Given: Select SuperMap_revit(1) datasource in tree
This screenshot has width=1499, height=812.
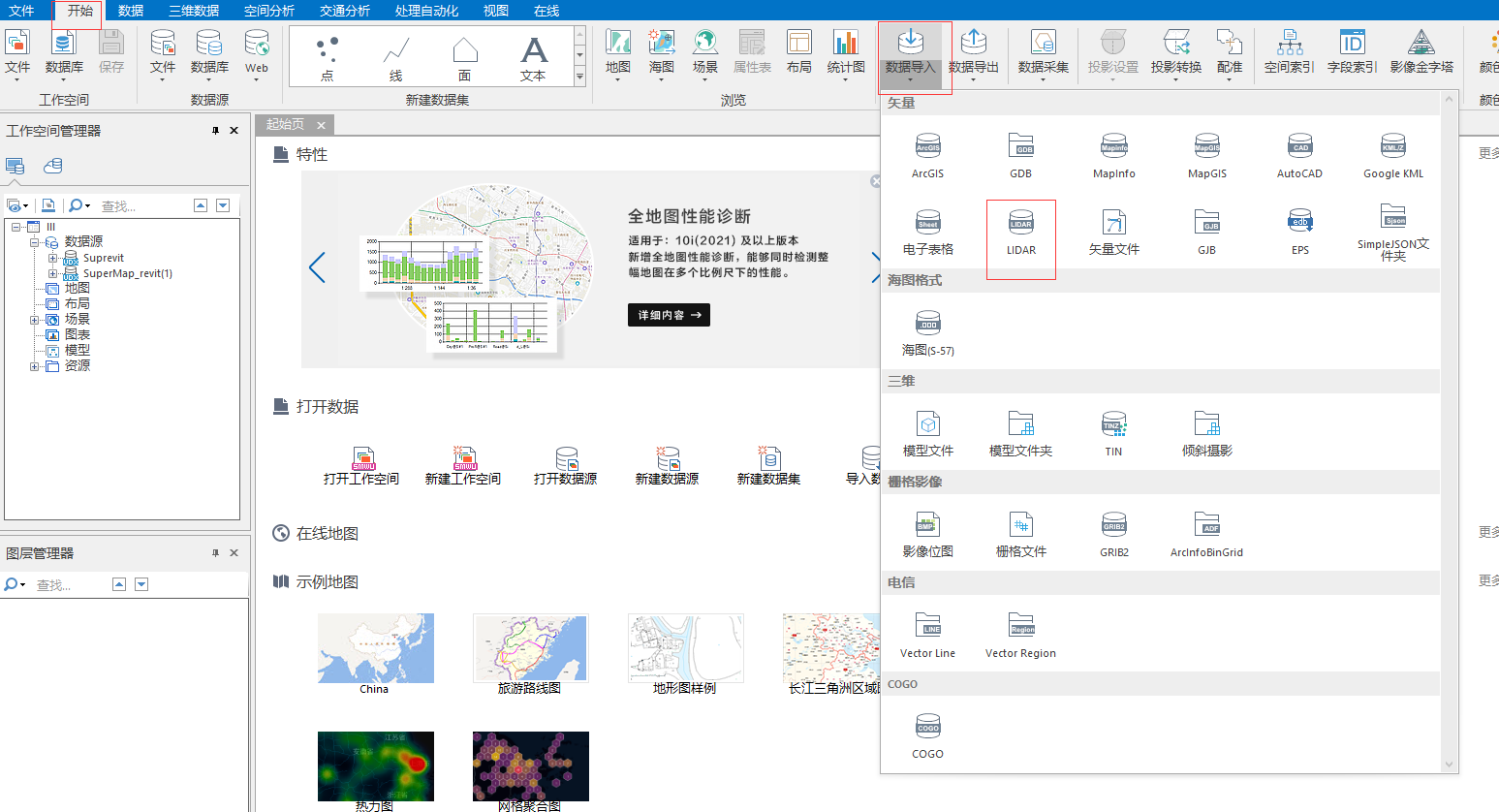Looking at the screenshot, I should click(x=128, y=273).
